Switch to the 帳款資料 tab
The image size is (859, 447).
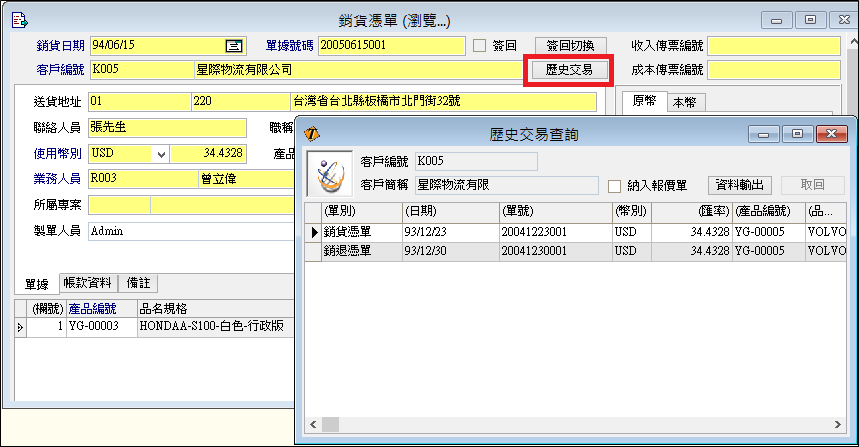[88, 283]
